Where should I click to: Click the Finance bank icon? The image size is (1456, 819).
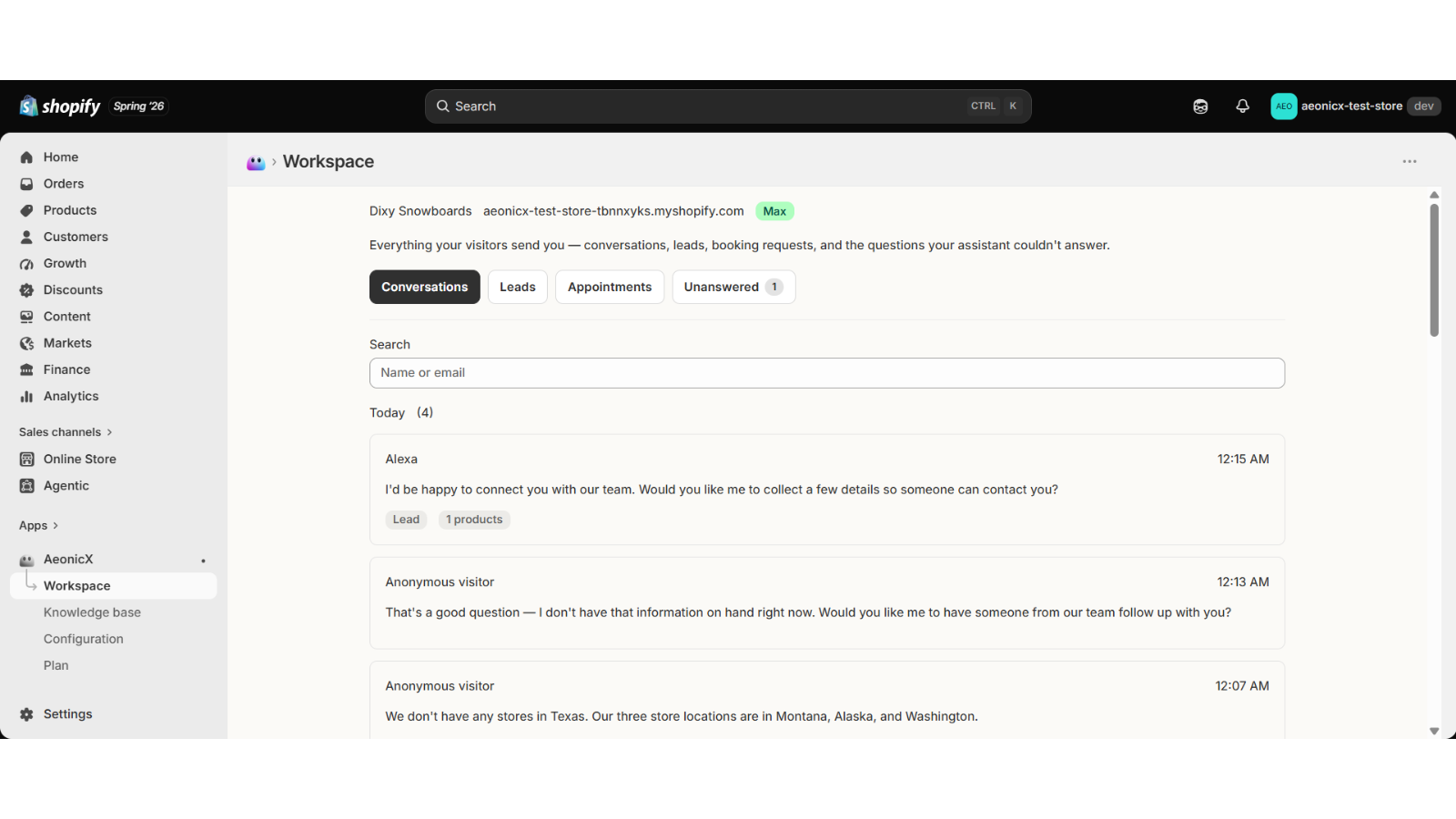26,369
